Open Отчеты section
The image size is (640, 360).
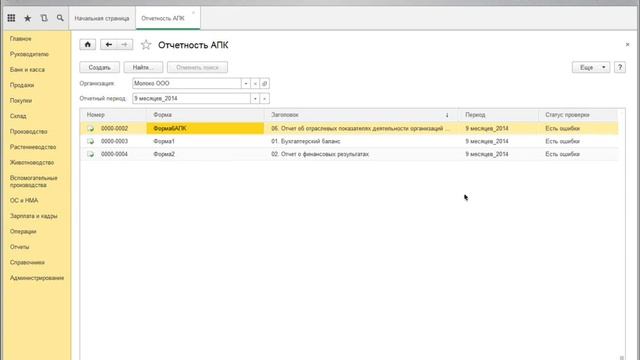[20, 247]
